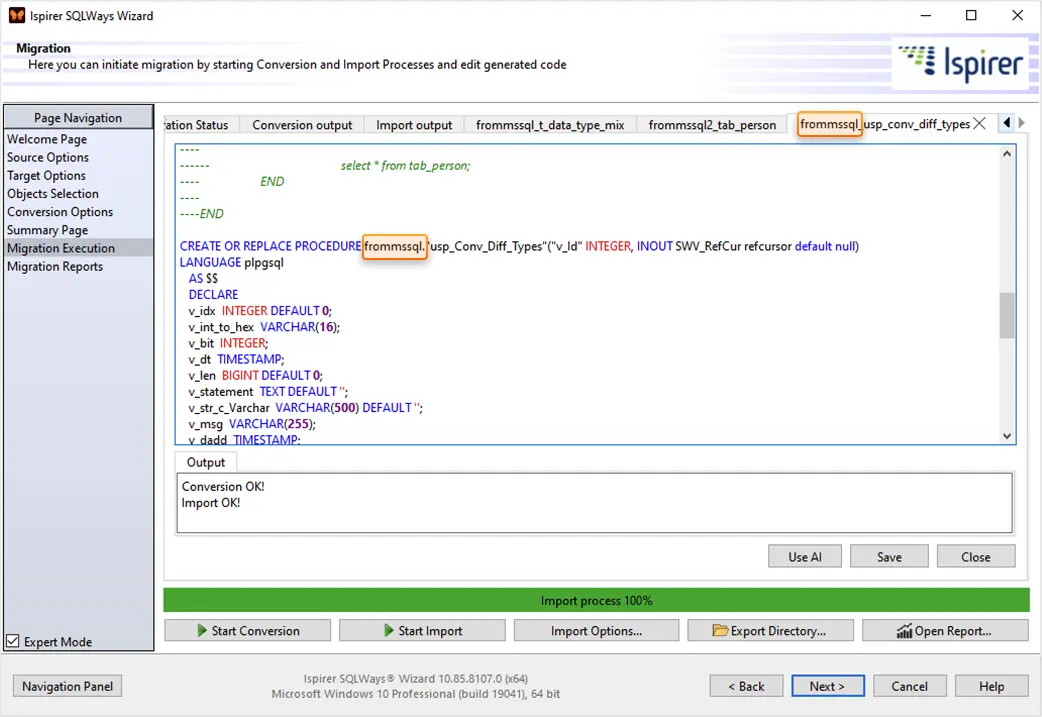Click the code editor scroll up arrow
The height and width of the screenshot is (717, 1042).
pyautogui.click(x=1007, y=154)
